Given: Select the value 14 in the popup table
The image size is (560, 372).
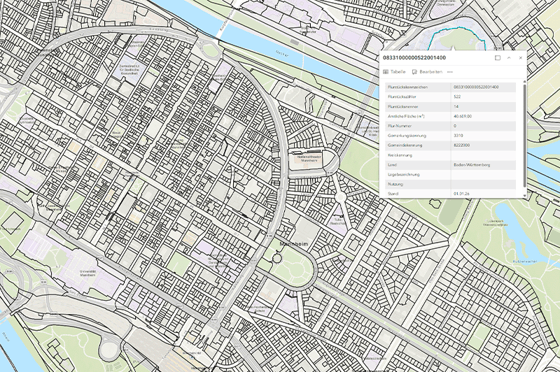Looking at the screenshot, I should [456, 106].
